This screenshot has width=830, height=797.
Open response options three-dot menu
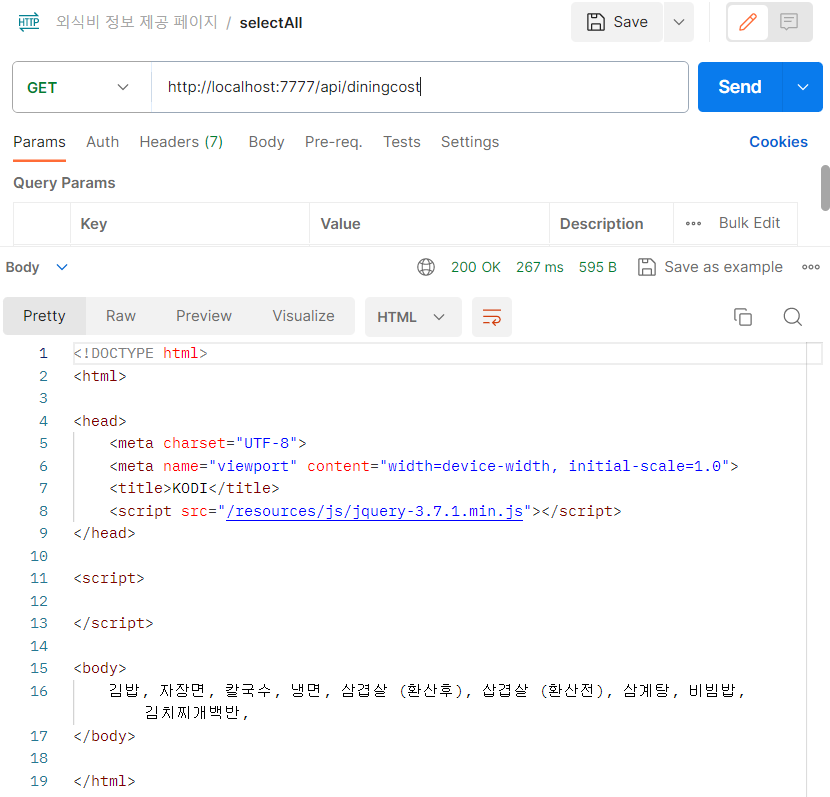(x=810, y=267)
